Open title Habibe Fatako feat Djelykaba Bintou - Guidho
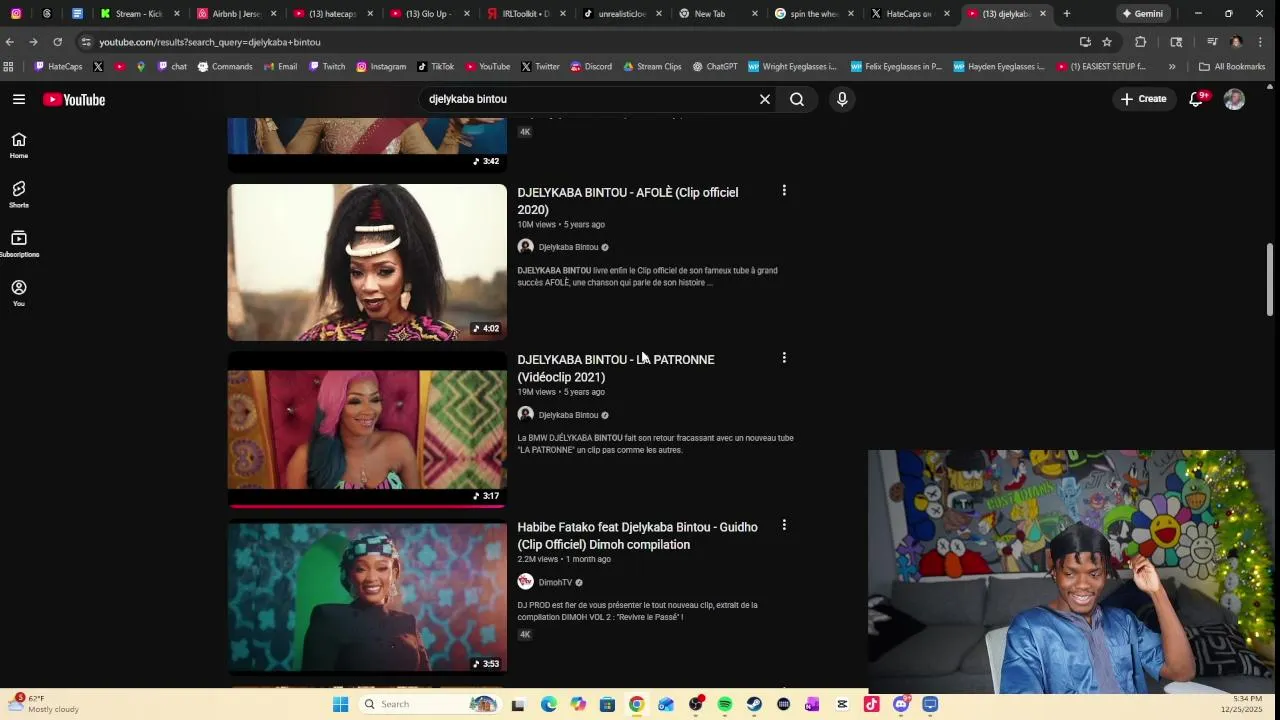The width and height of the screenshot is (1280, 720). pos(637,536)
